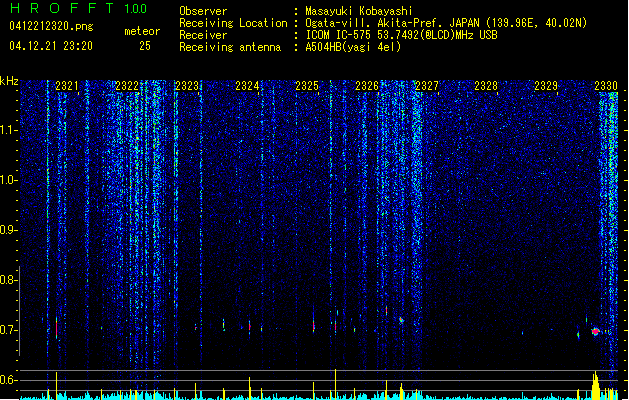This screenshot has height=400, width=629.
Task: Click the observer name Masayuki Kobayashi
Action: pyautogui.click(x=359, y=11)
